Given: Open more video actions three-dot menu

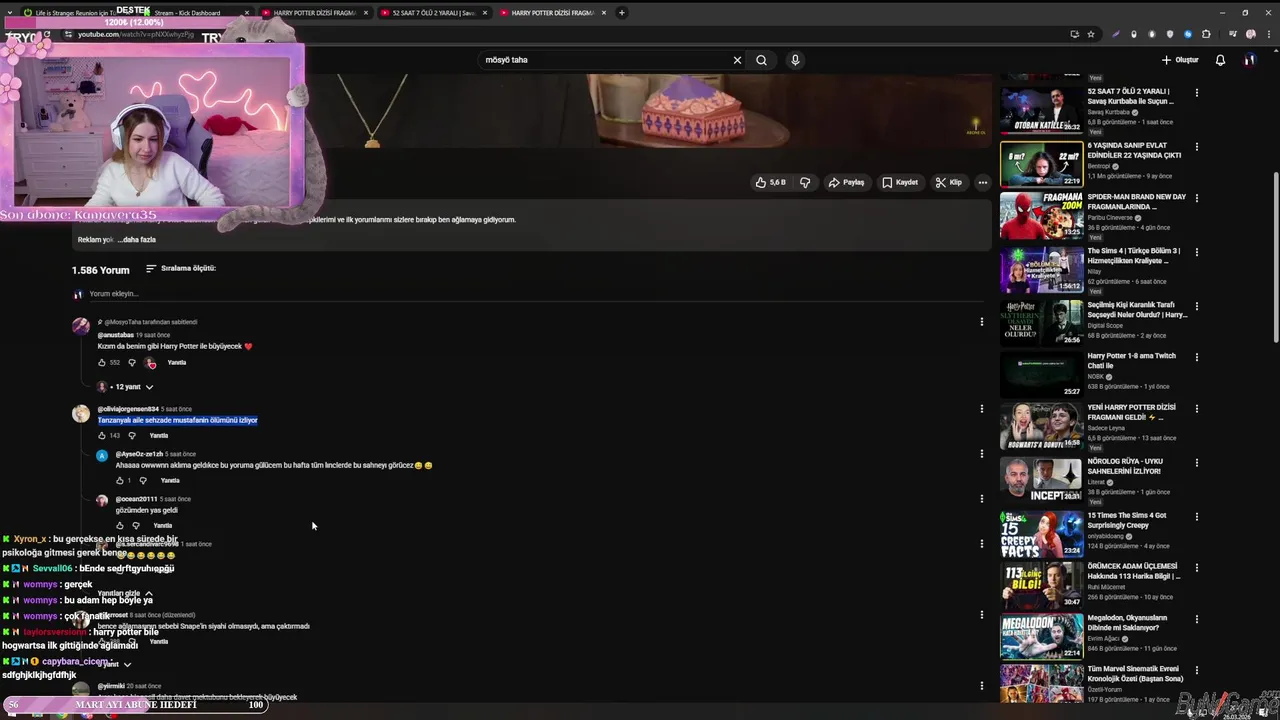Looking at the screenshot, I should [982, 182].
